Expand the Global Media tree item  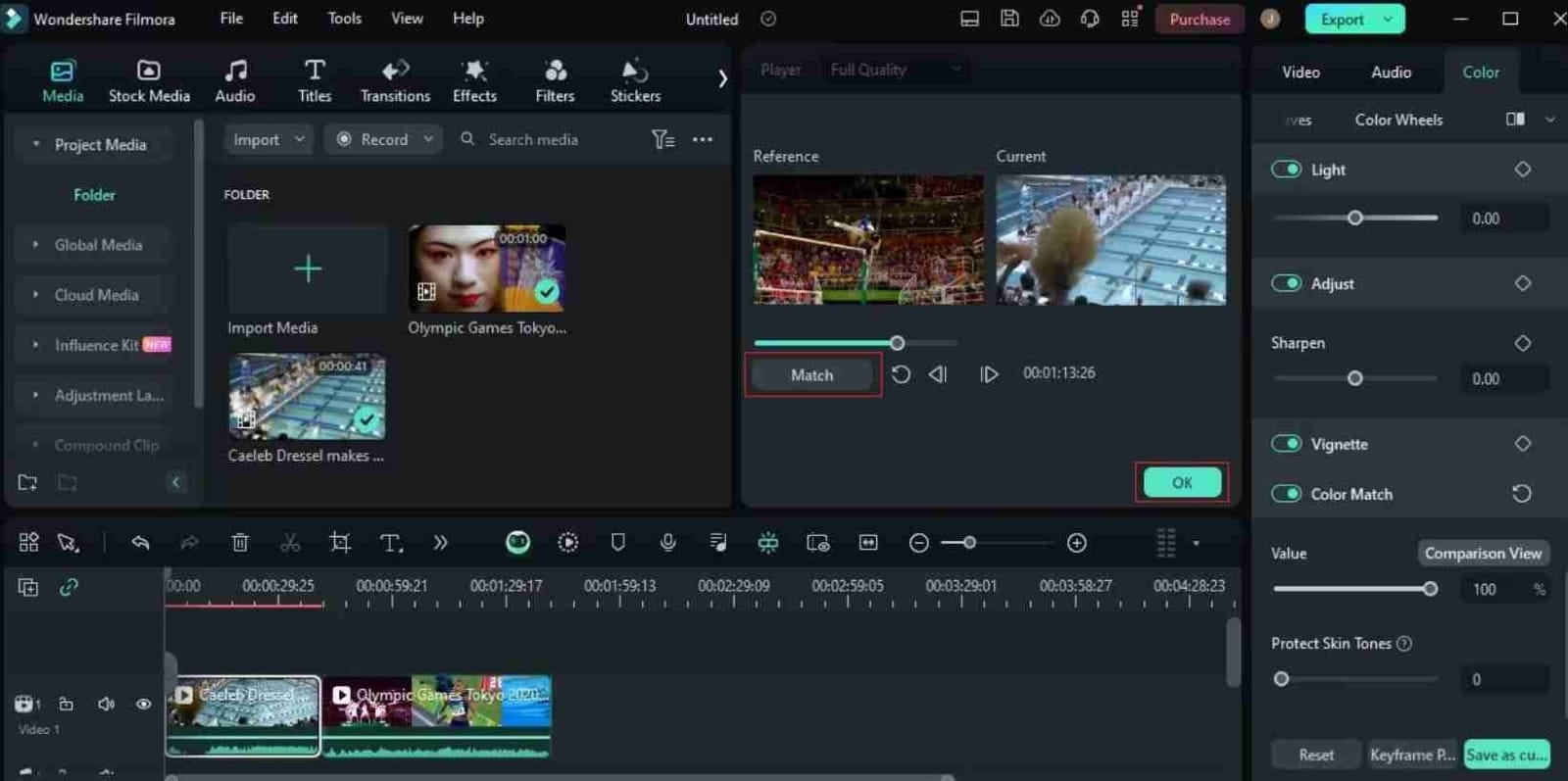(x=36, y=245)
